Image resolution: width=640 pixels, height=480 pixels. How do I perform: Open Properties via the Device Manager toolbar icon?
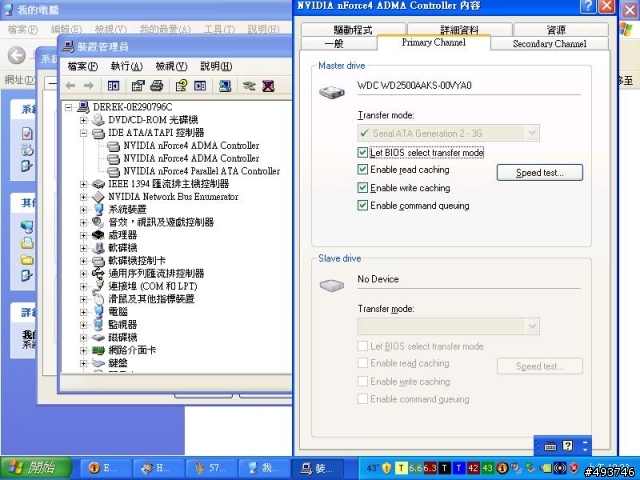[138, 86]
